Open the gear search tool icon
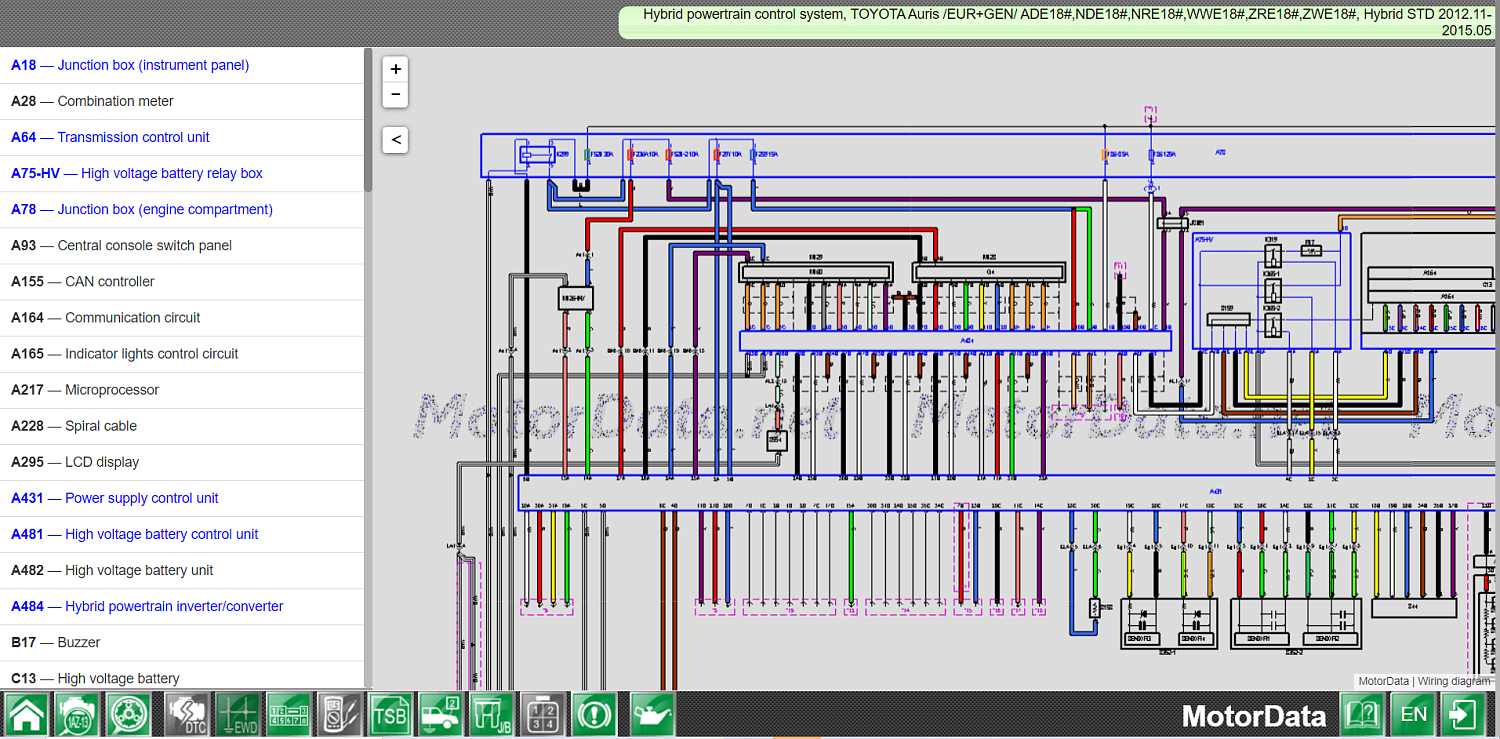 (129, 714)
